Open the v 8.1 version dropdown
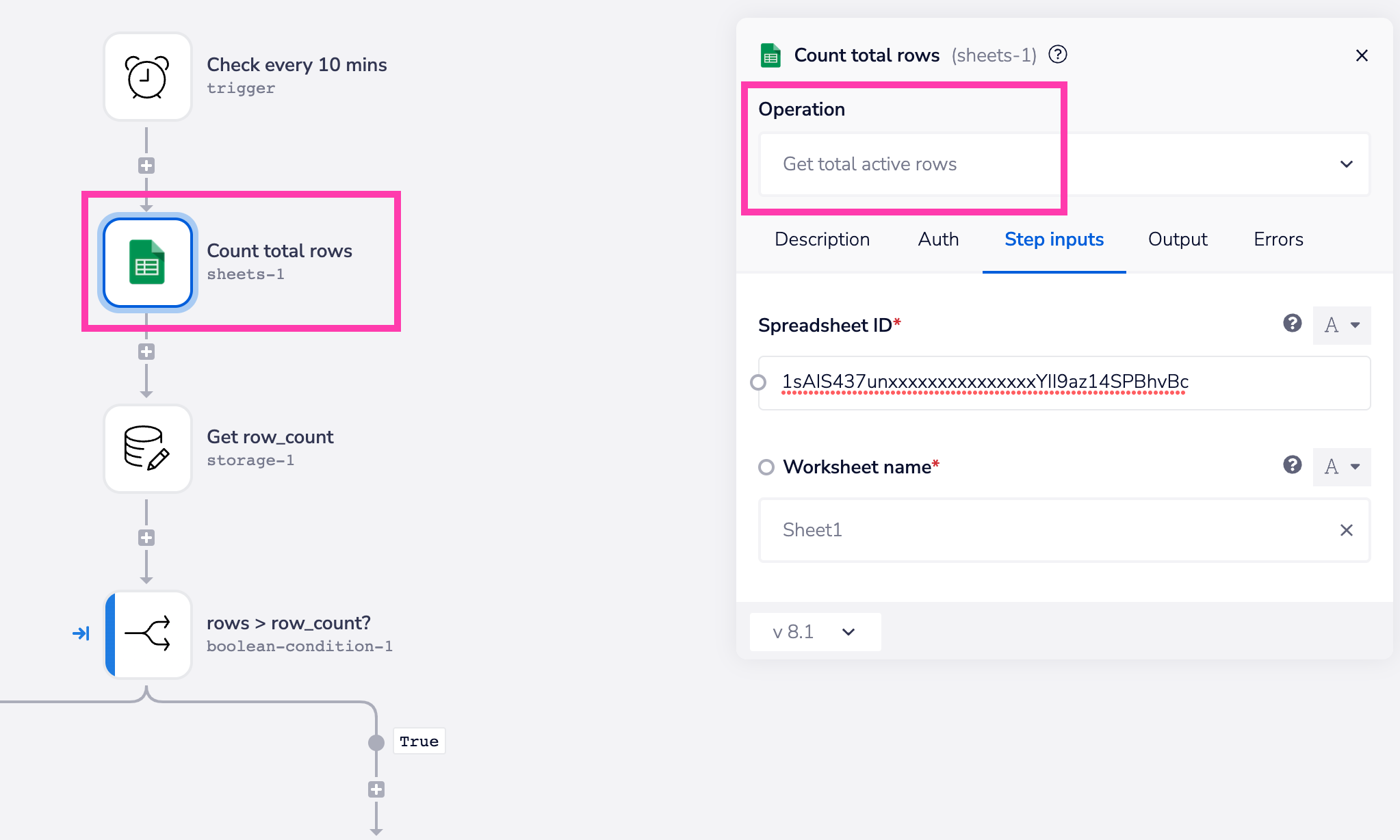 coord(814,632)
